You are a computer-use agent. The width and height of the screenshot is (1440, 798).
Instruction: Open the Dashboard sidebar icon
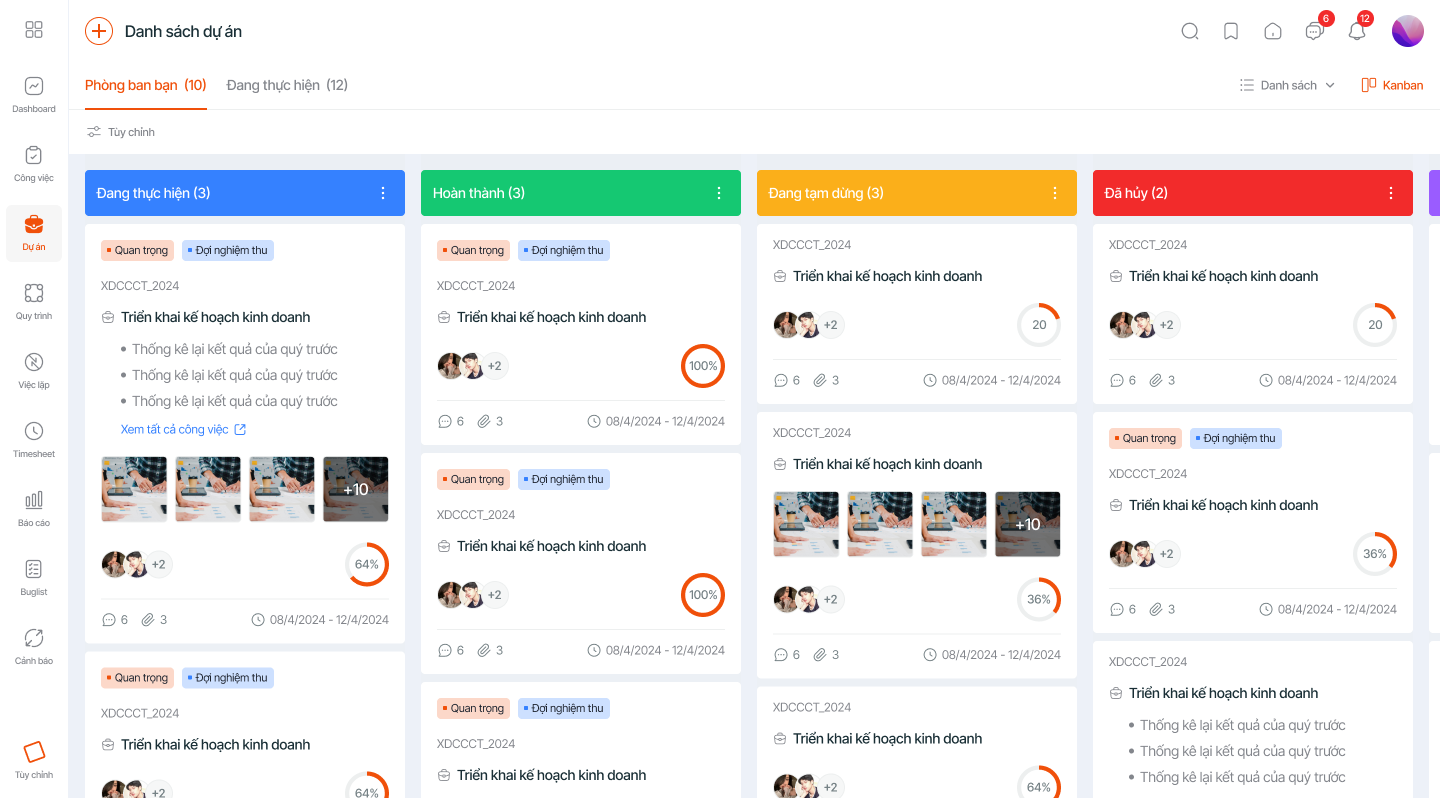34,87
